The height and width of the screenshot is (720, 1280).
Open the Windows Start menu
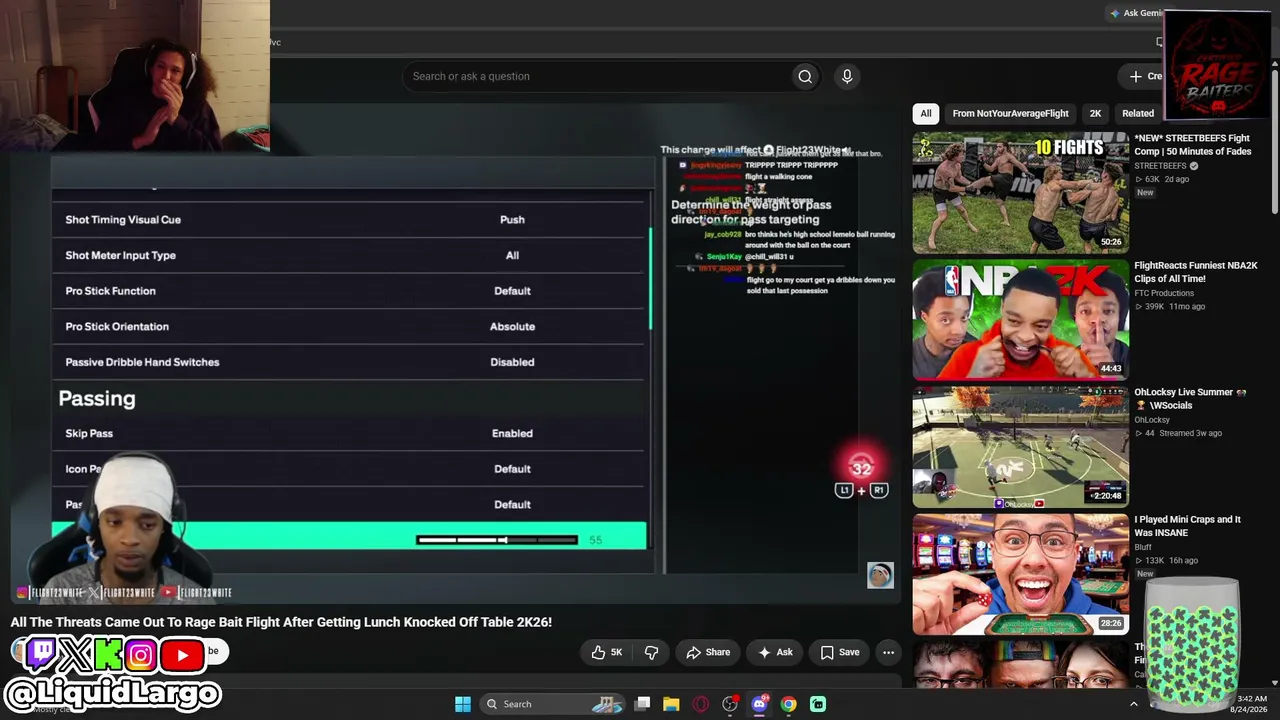click(462, 704)
